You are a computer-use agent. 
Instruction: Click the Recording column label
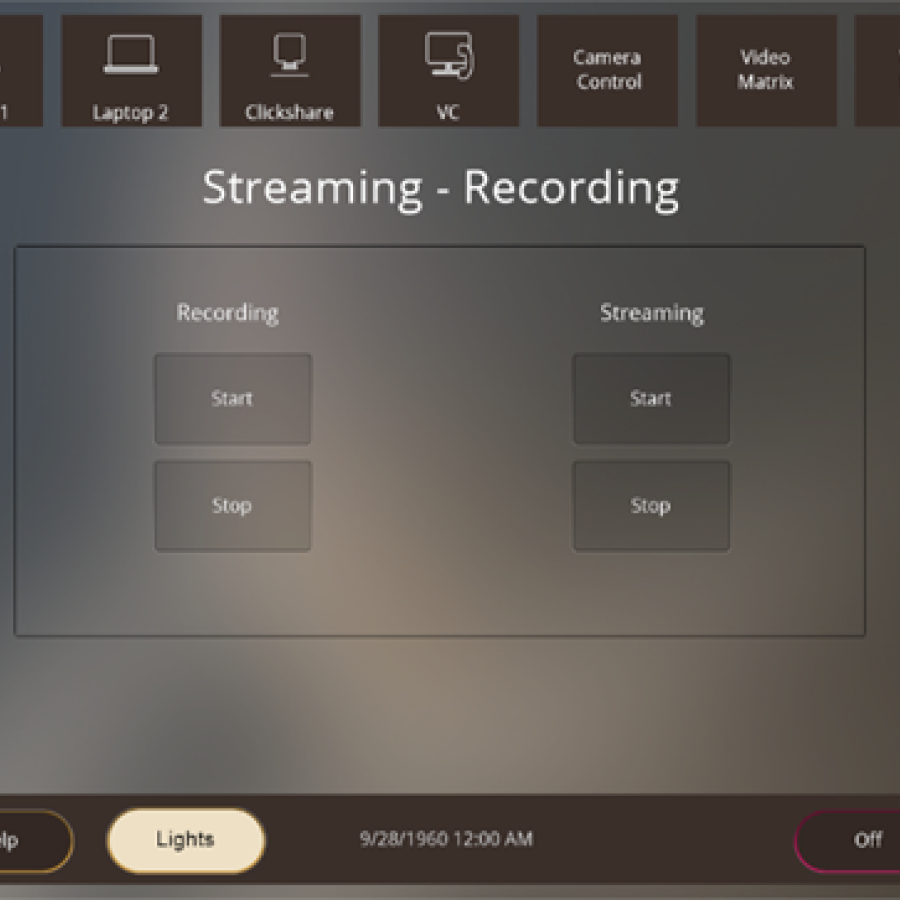[228, 313]
